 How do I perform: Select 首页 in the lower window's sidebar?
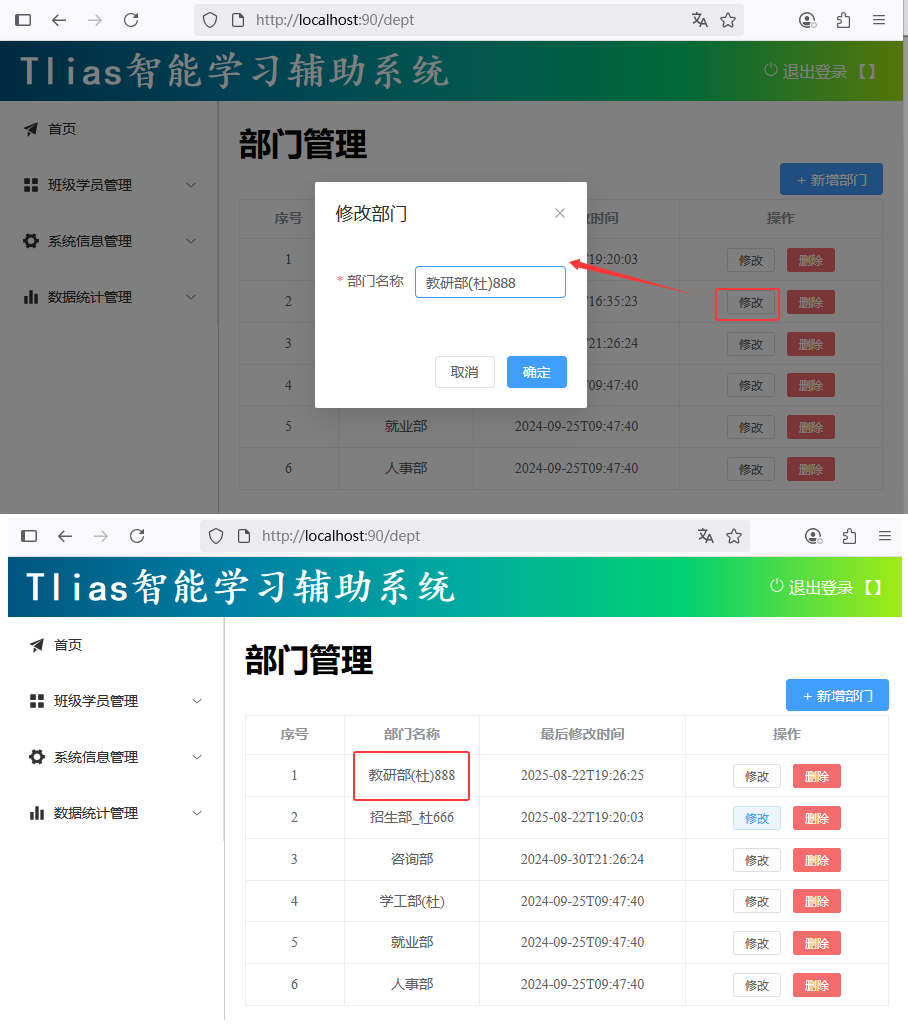click(68, 645)
